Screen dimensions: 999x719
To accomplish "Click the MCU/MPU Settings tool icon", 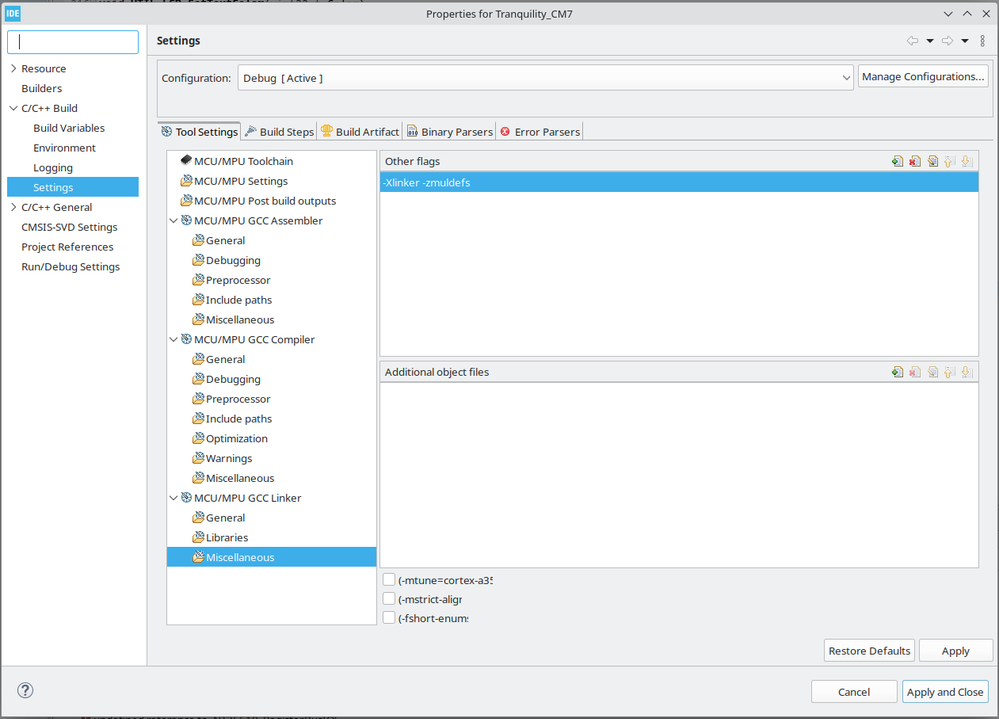I will coord(186,181).
